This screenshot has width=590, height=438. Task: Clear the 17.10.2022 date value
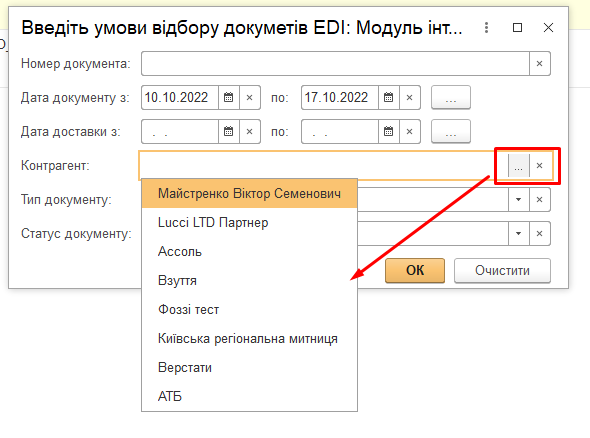[410, 97]
